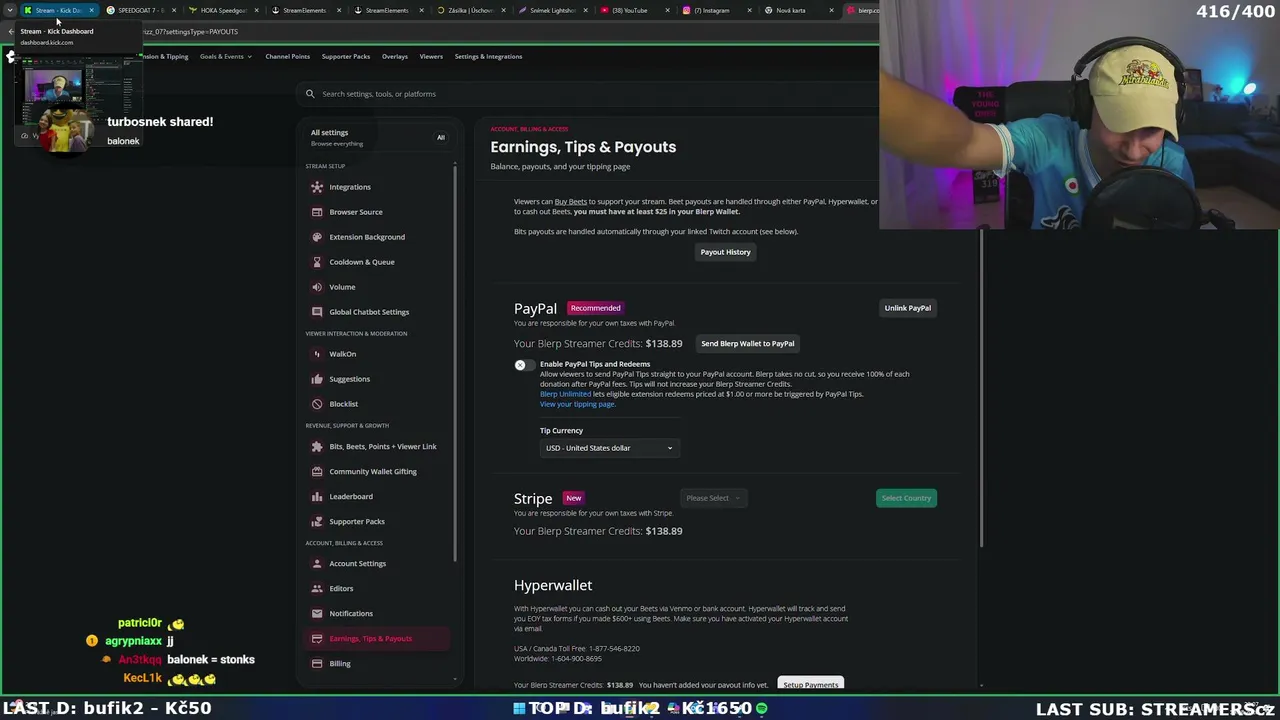Click the Payout History button

725,252
